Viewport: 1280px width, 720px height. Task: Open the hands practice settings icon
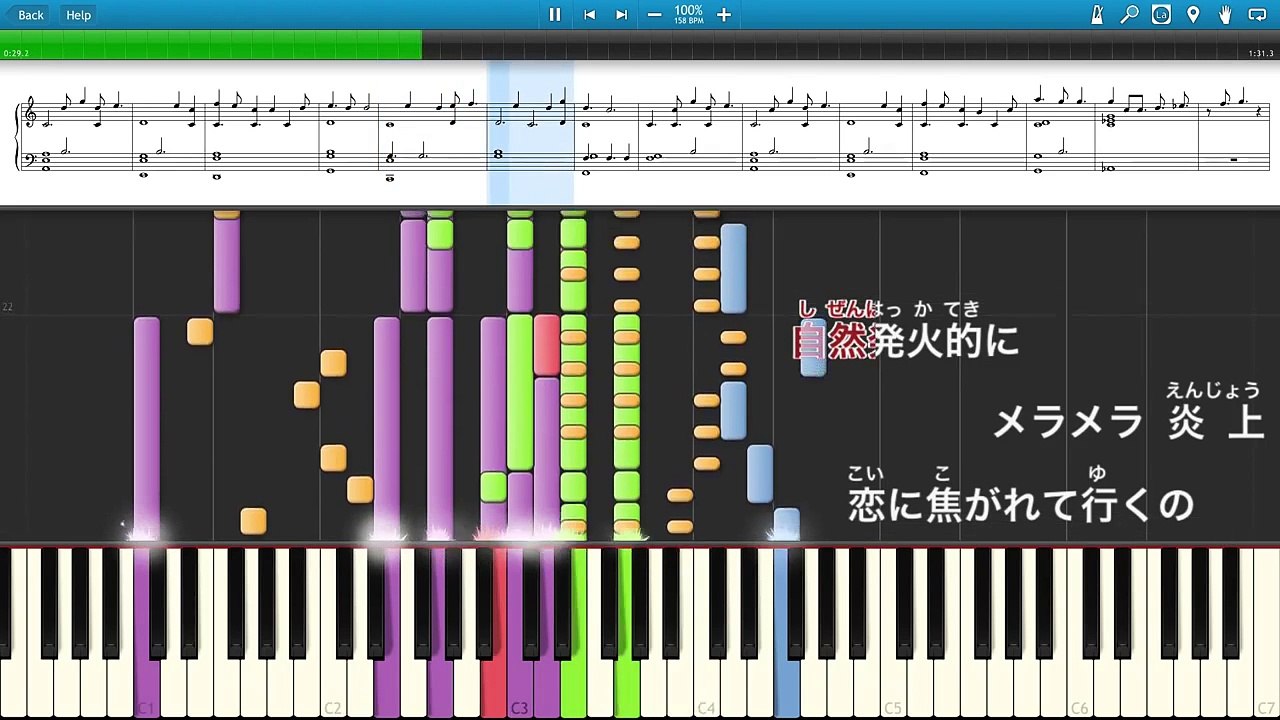pos(1225,15)
